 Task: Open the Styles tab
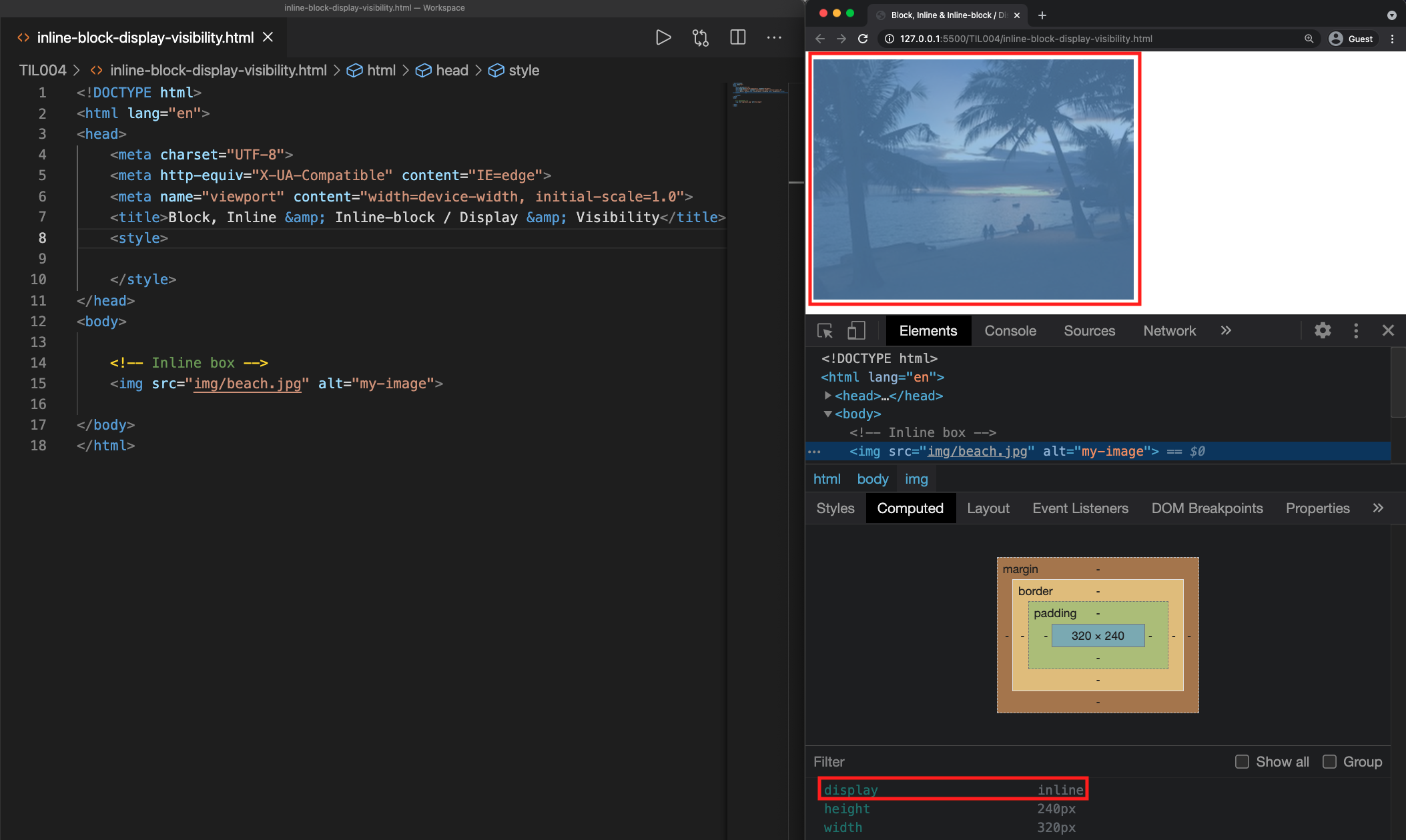(x=835, y=508)
